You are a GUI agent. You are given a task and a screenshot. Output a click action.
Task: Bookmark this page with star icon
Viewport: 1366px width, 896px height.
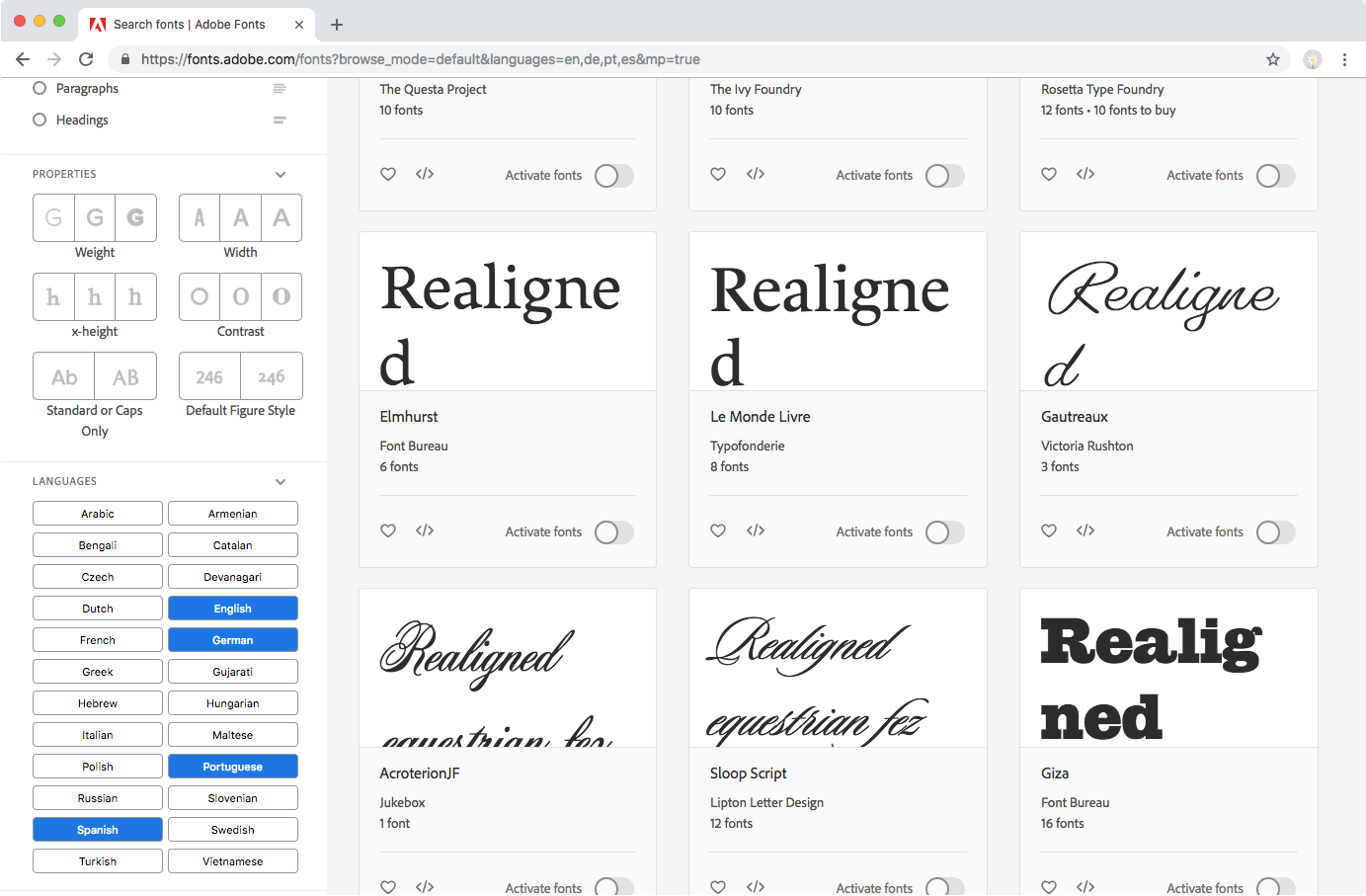point(1273,59)
